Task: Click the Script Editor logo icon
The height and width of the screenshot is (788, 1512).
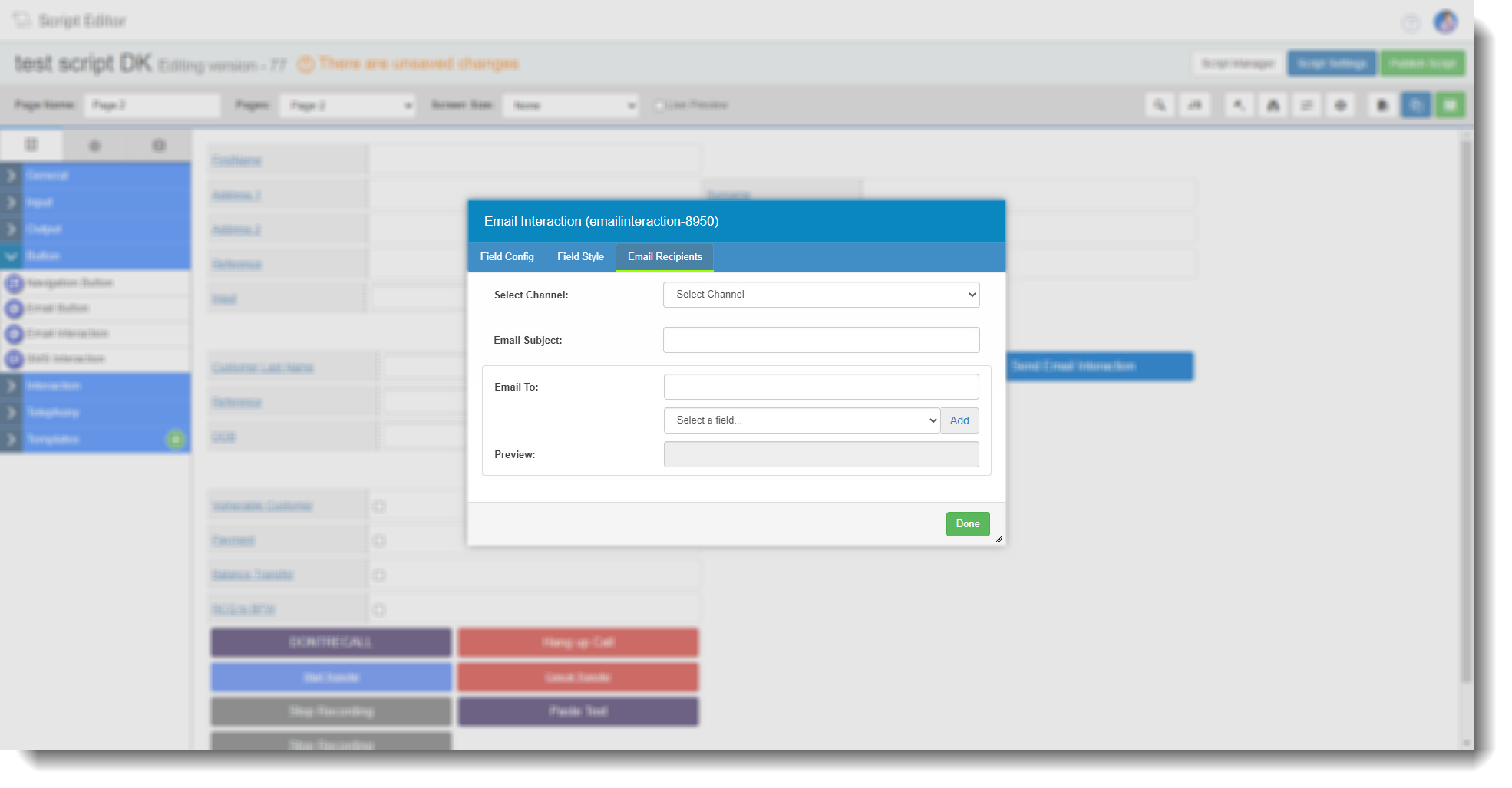Action: [21, 20]
